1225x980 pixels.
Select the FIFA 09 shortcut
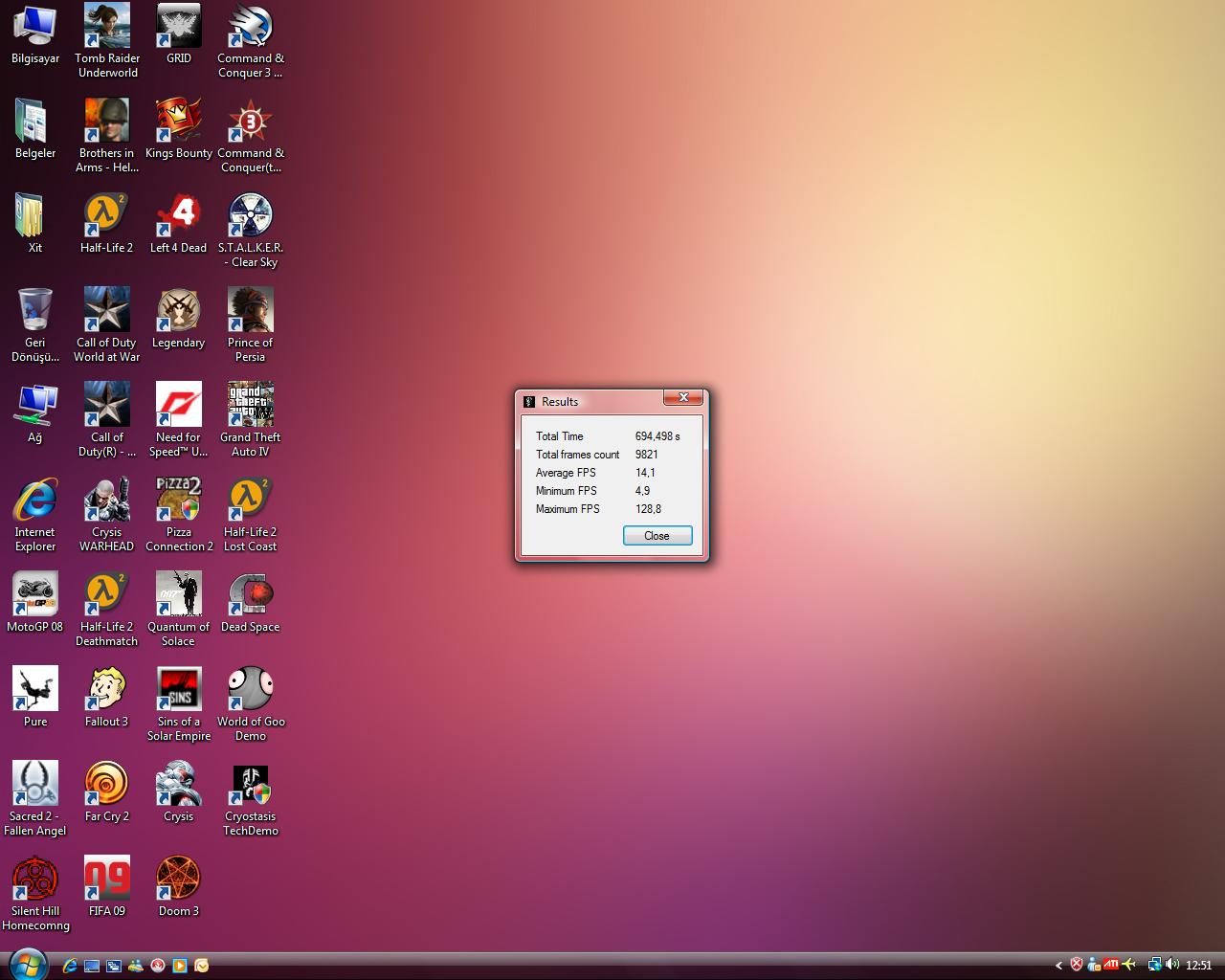click(107, 887)
